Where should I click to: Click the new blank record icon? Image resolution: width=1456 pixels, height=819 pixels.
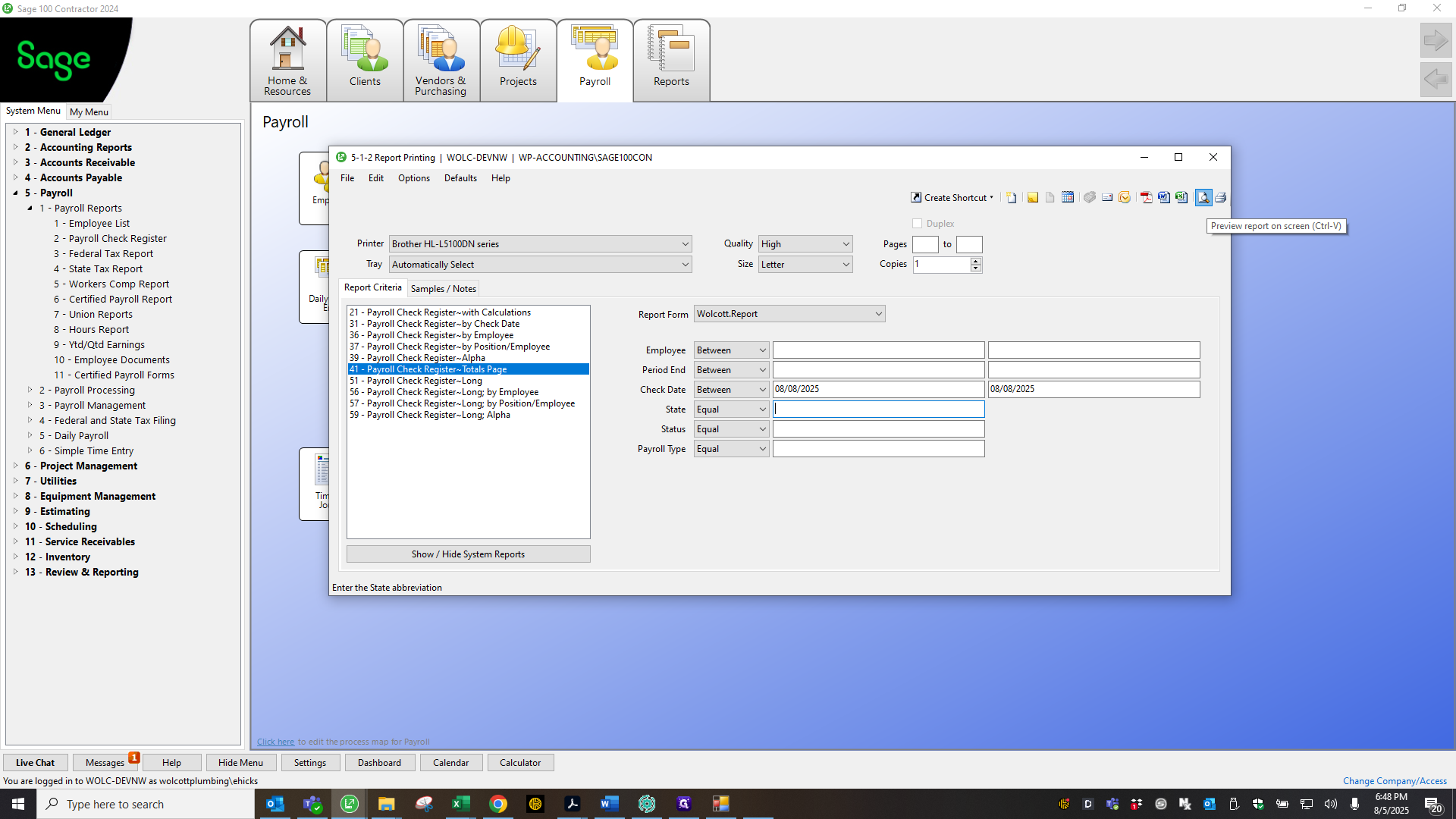pos(1012,198)
